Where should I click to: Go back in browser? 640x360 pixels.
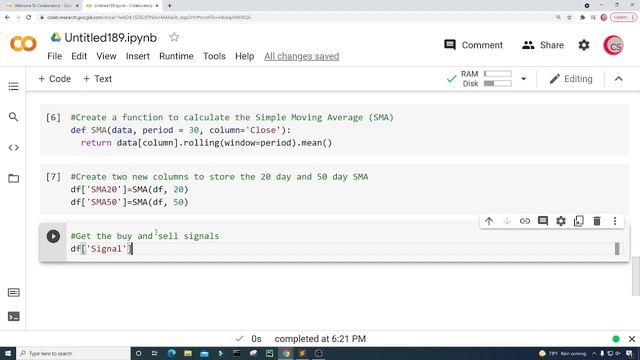tap(7, 18)
